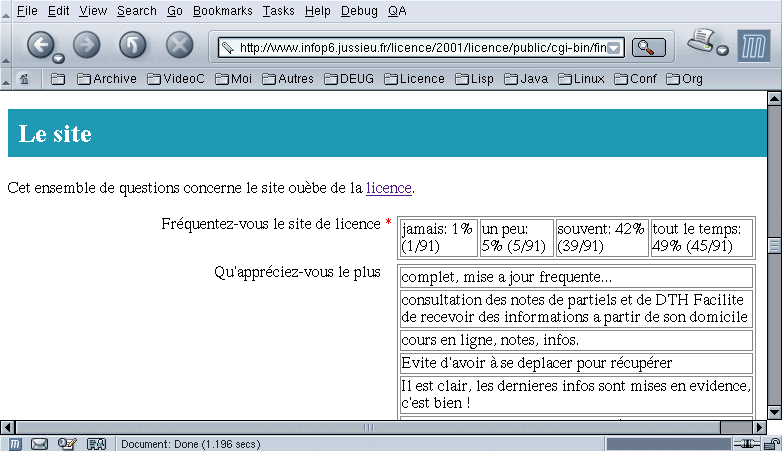
Task: Stop loading the page
Action: pyautogui.click(x=180, y=45)
